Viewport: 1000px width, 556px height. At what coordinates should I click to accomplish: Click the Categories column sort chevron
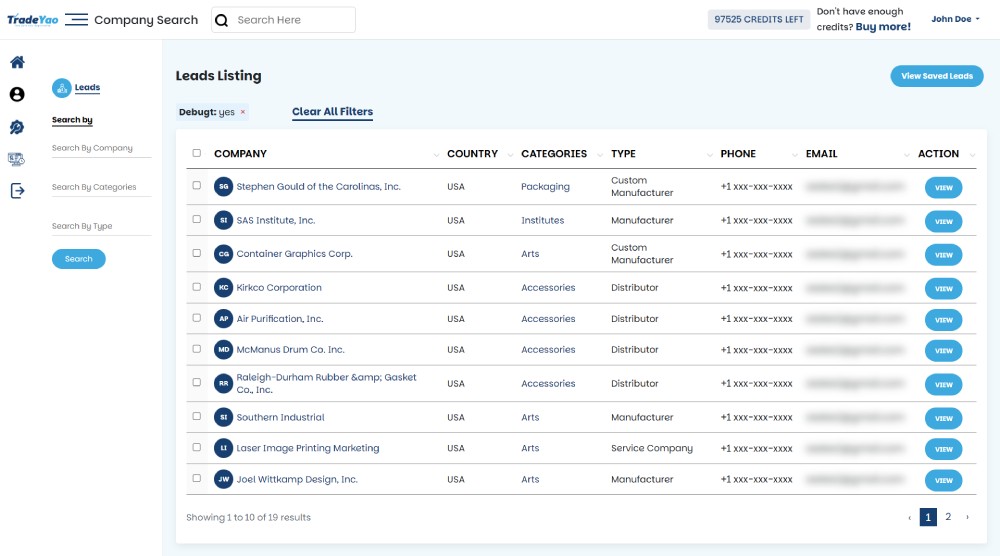pyautogui.click(x=601, y=155)
